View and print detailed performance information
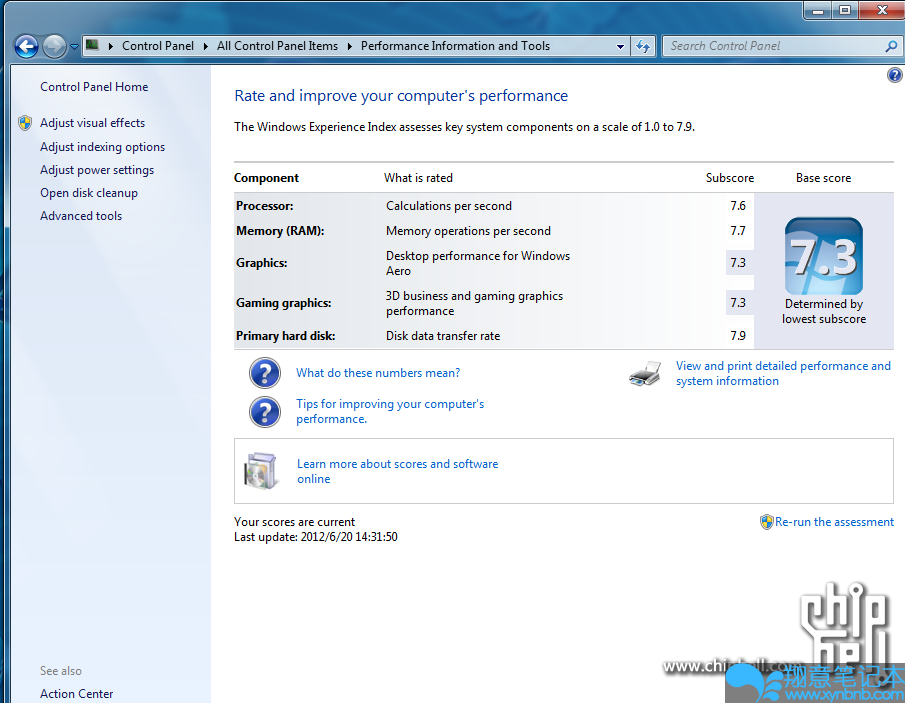The image size is (905, 703). (x=783, y=373)
